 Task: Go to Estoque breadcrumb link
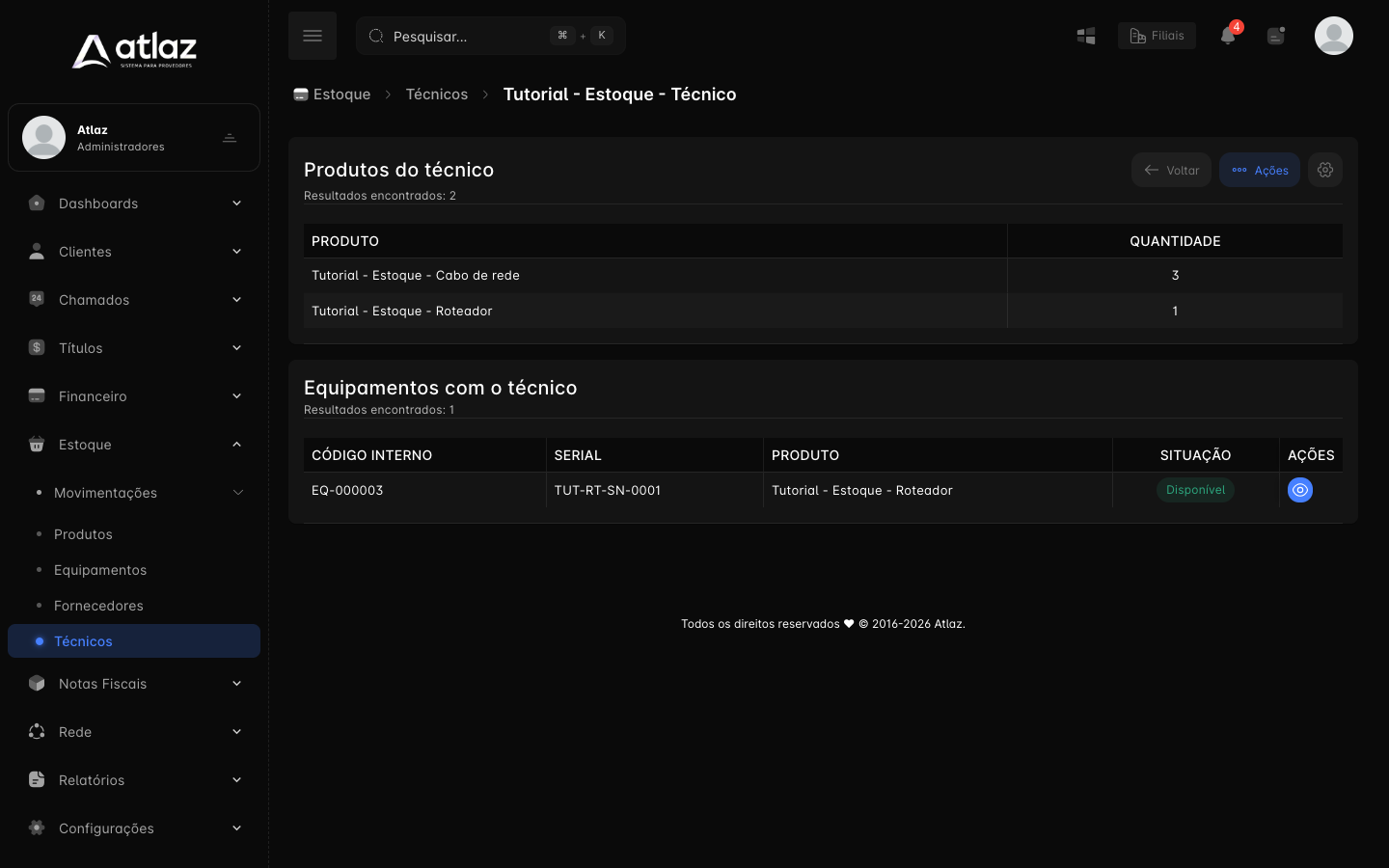pyautogui.click(x=332, y=95)
